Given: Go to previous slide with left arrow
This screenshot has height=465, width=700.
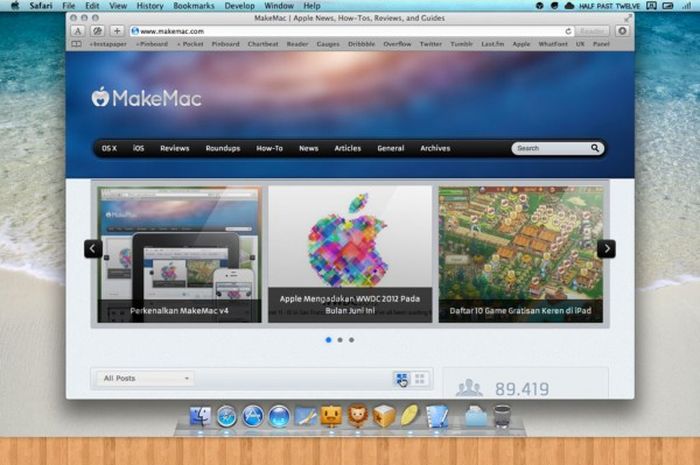Looking at the screenshot, I should (93, 249).
